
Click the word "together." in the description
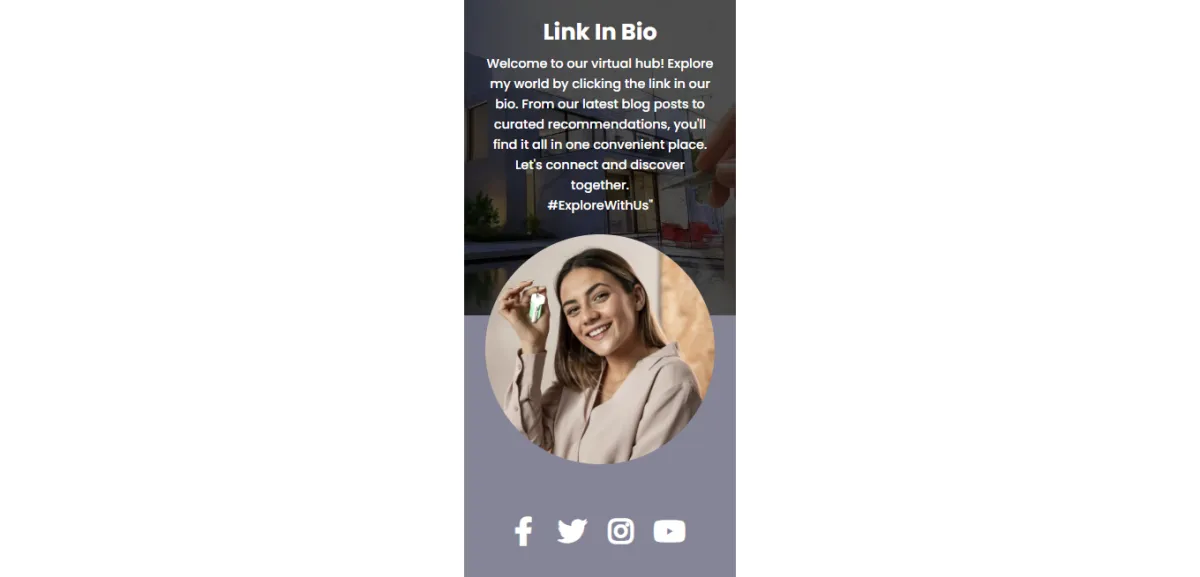pyautogui.click(x=600, y=185)
